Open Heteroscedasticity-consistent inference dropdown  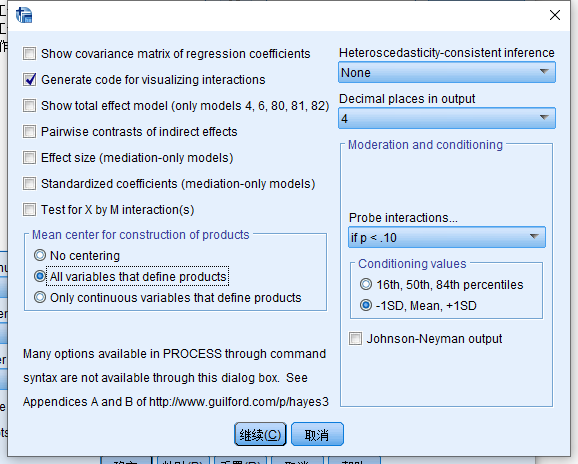[x=447, y=72]
